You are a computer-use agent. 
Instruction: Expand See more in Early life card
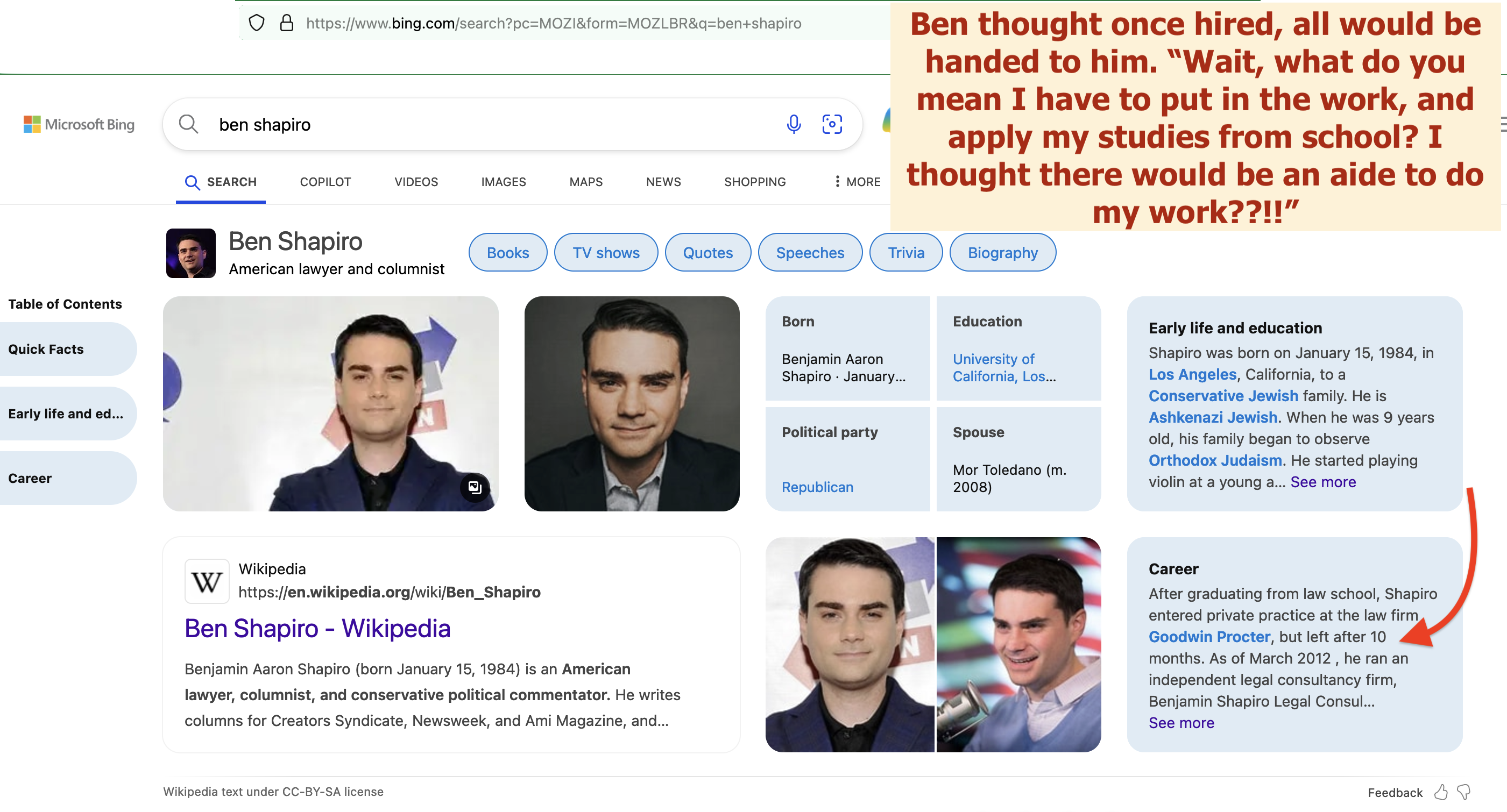point(1322,482)
